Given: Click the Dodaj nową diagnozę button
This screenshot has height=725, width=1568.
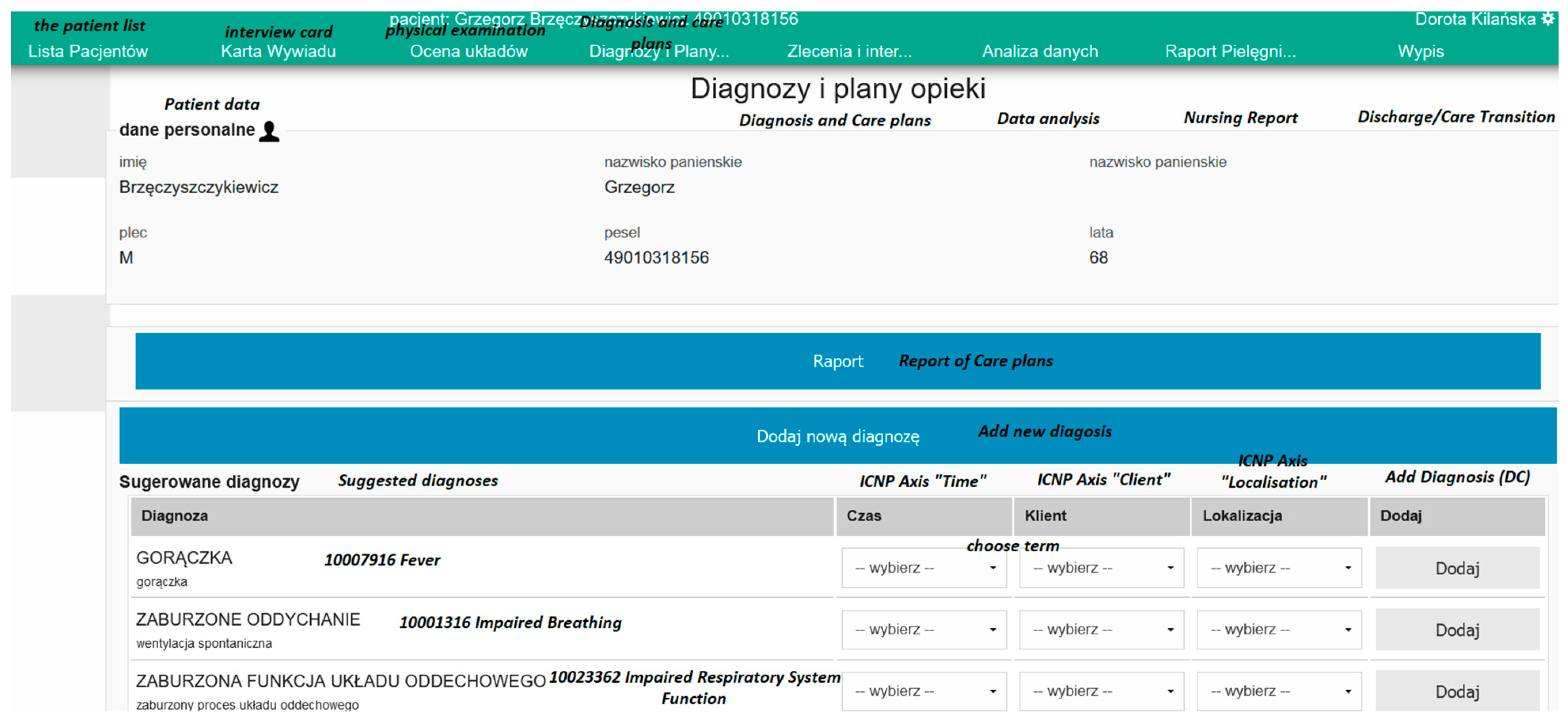Looking at the screenshot, I should point(837,436).
